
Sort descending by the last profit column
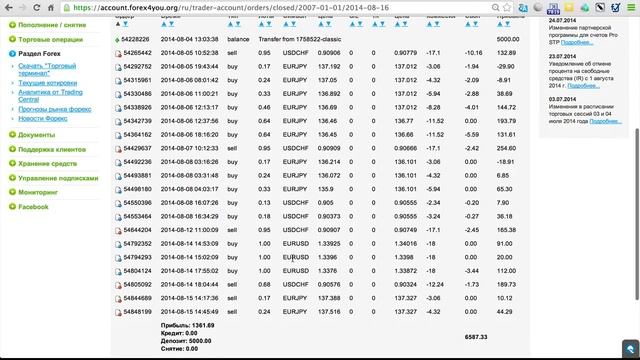(x=507, y=24)
